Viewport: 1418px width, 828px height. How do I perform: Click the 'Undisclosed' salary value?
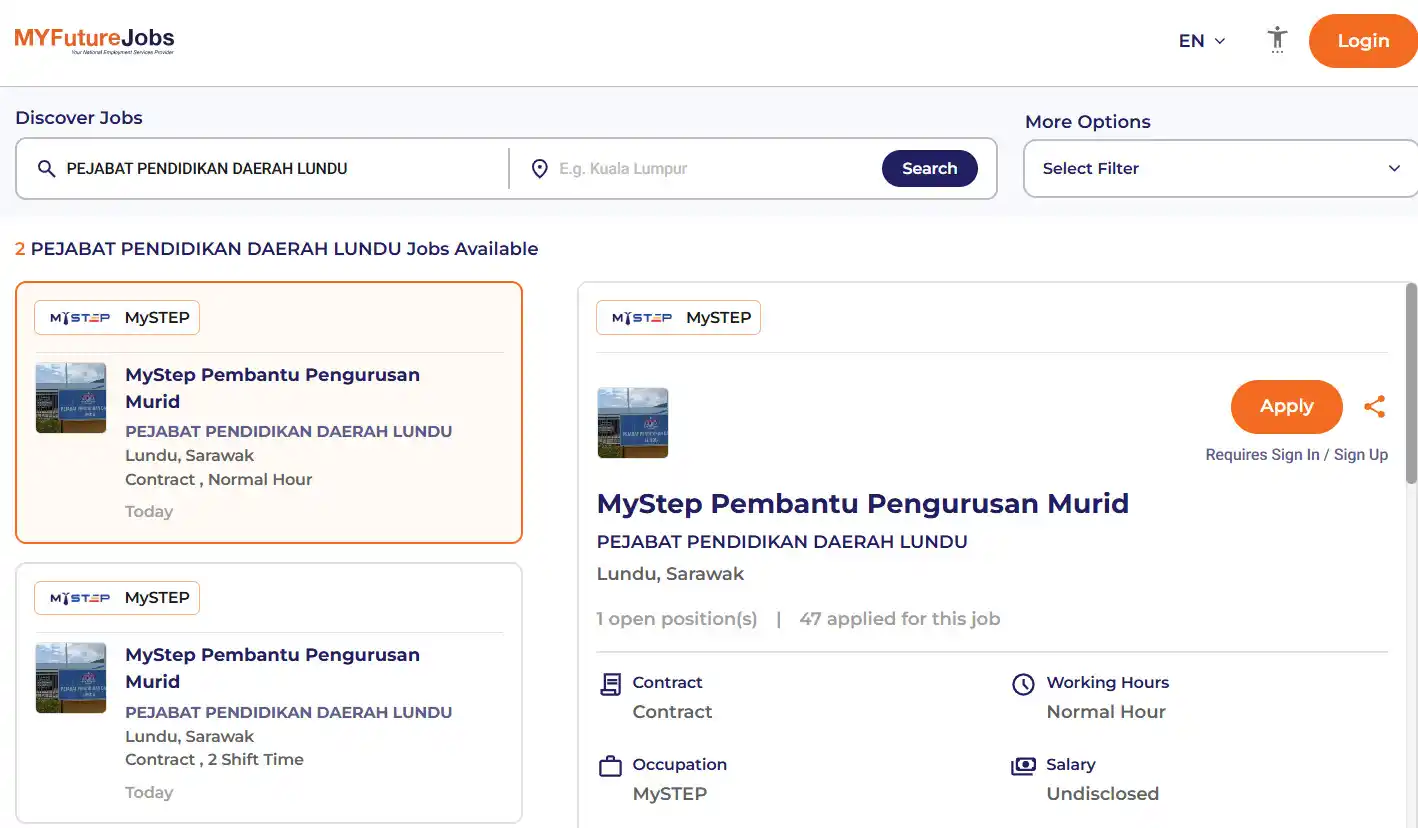point(1103,794)
